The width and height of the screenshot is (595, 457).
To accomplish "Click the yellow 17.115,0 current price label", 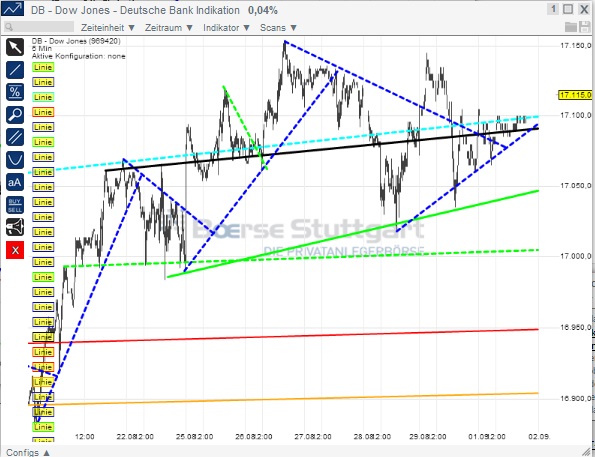I will [575, 95].
